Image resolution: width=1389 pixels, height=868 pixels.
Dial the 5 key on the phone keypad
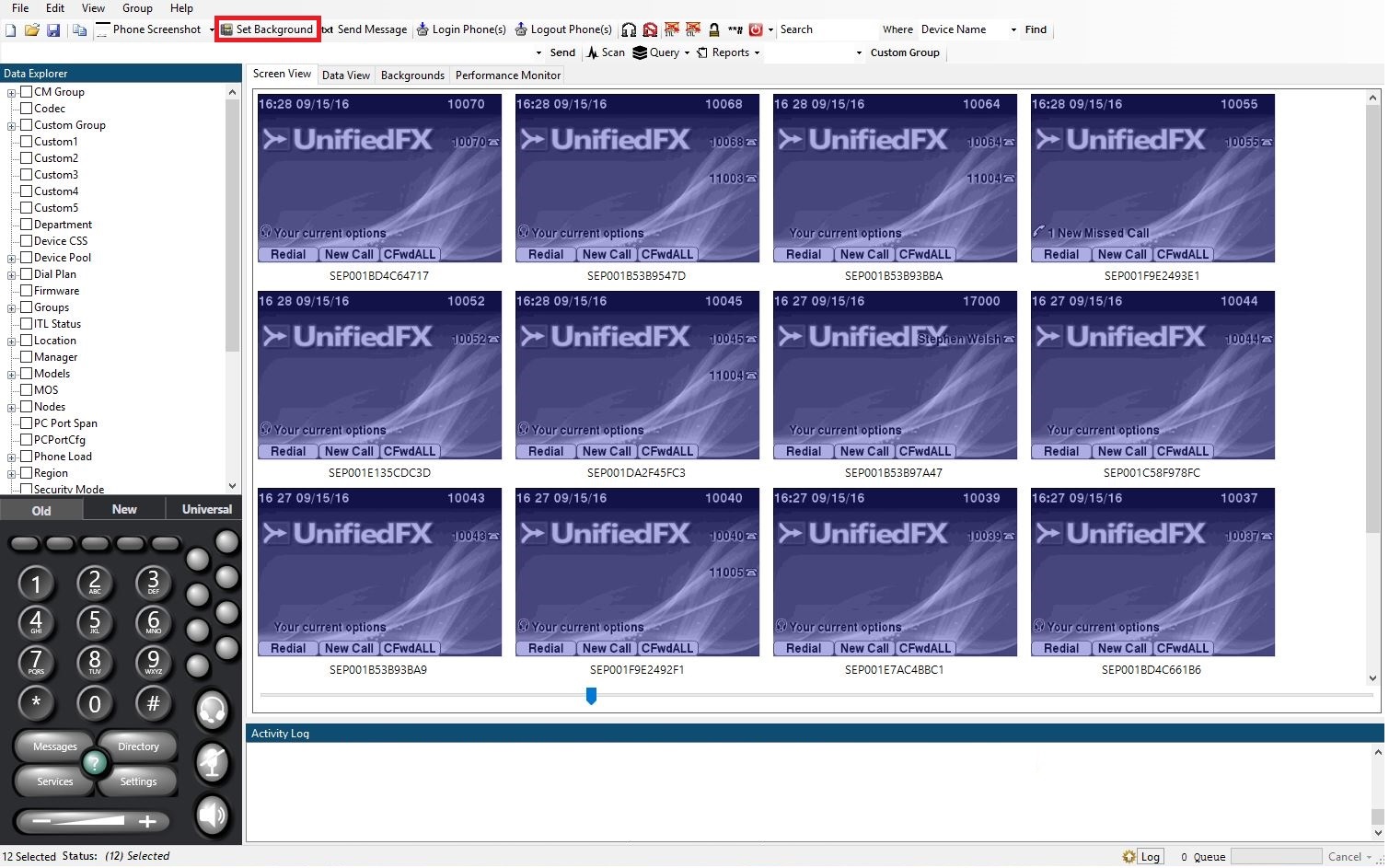click(95, 622)
